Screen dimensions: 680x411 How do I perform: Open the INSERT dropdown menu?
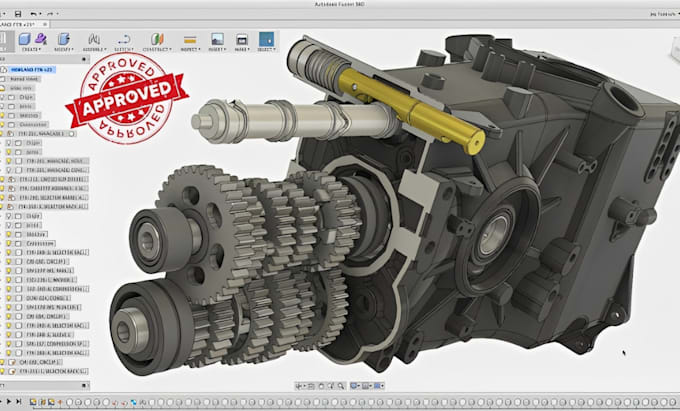217,49
